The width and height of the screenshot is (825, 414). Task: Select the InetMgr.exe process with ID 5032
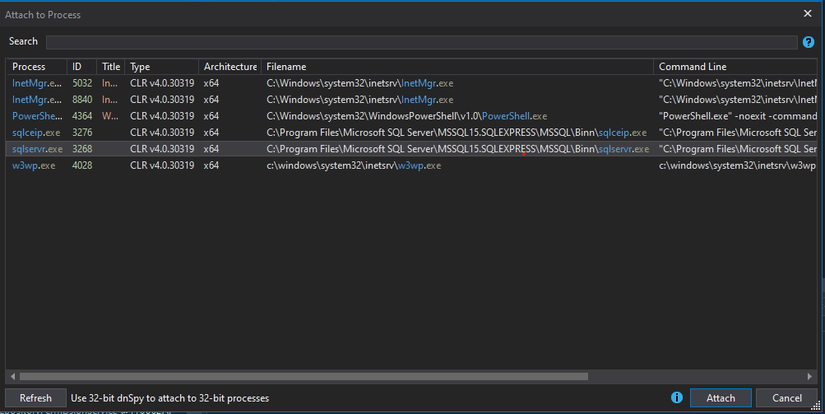pos(37,84)
